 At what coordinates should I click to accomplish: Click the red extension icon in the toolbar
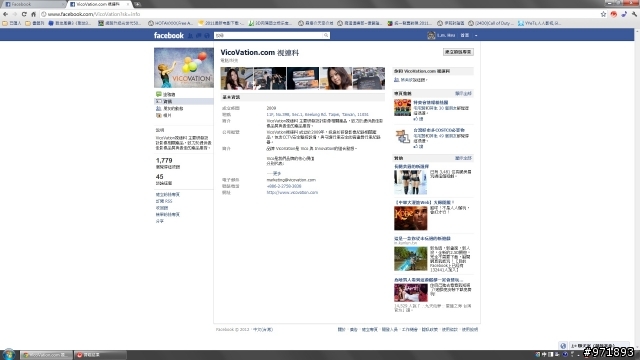click(613, 14)
